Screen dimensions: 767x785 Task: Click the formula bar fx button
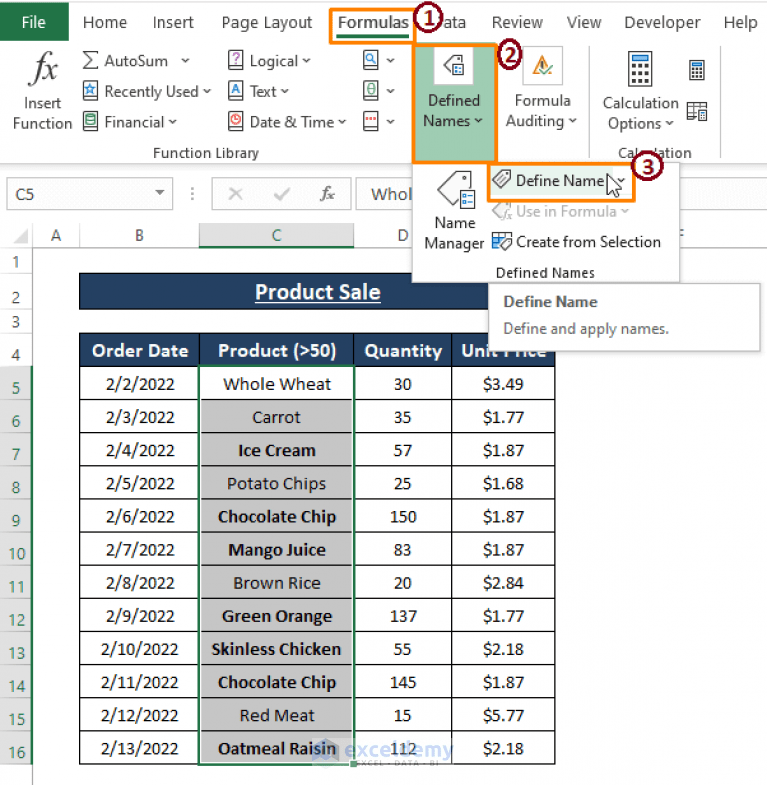click(327, 194)
